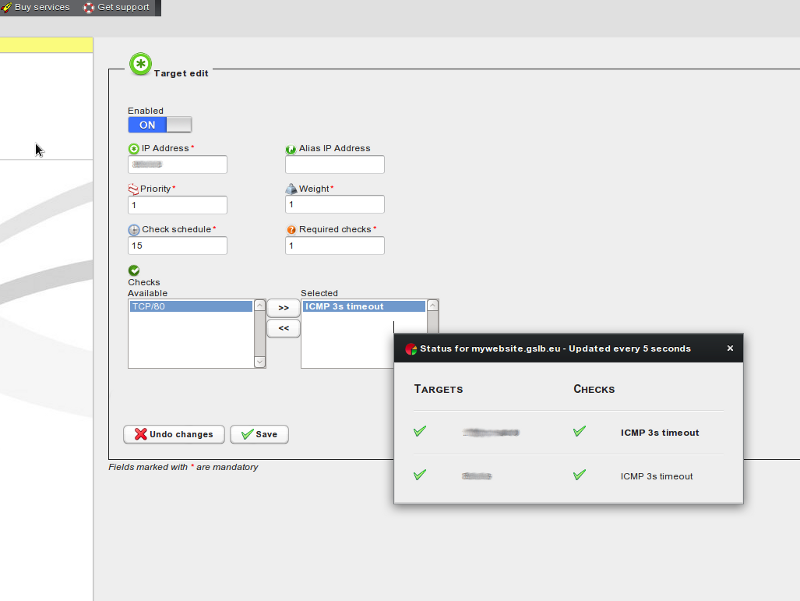Screen dimensions: 800x601
Task: Click Selected list scroll up arrow
Action: pyautogui.click(x=433, y=305)
